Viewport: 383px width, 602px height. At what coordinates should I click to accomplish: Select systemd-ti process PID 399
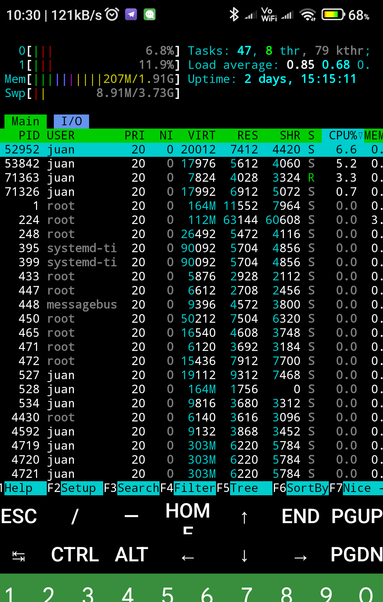pyautogui.click(x=192, y=262)
